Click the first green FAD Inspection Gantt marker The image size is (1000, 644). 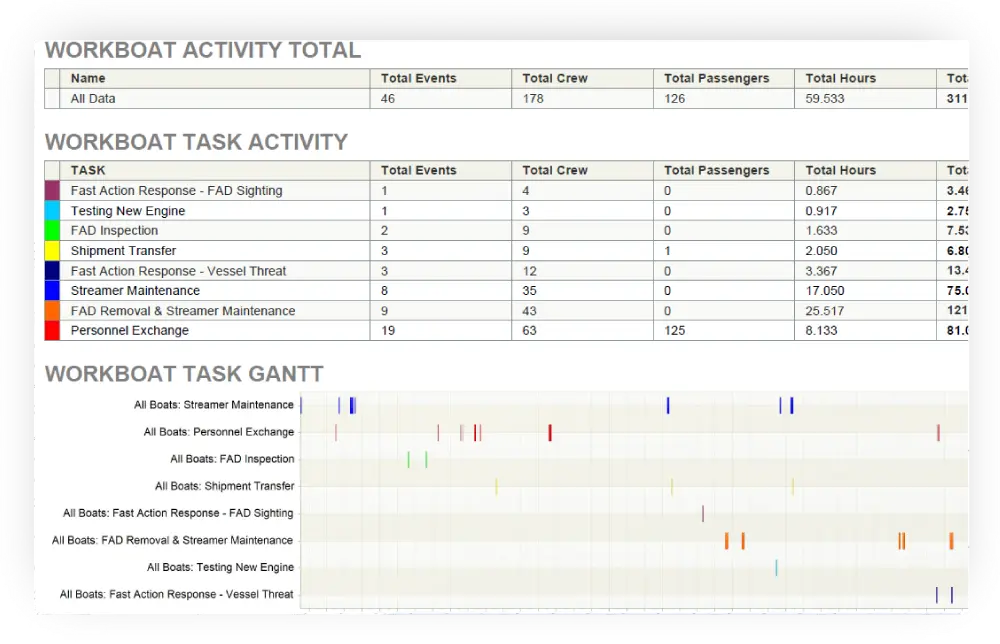408,459
